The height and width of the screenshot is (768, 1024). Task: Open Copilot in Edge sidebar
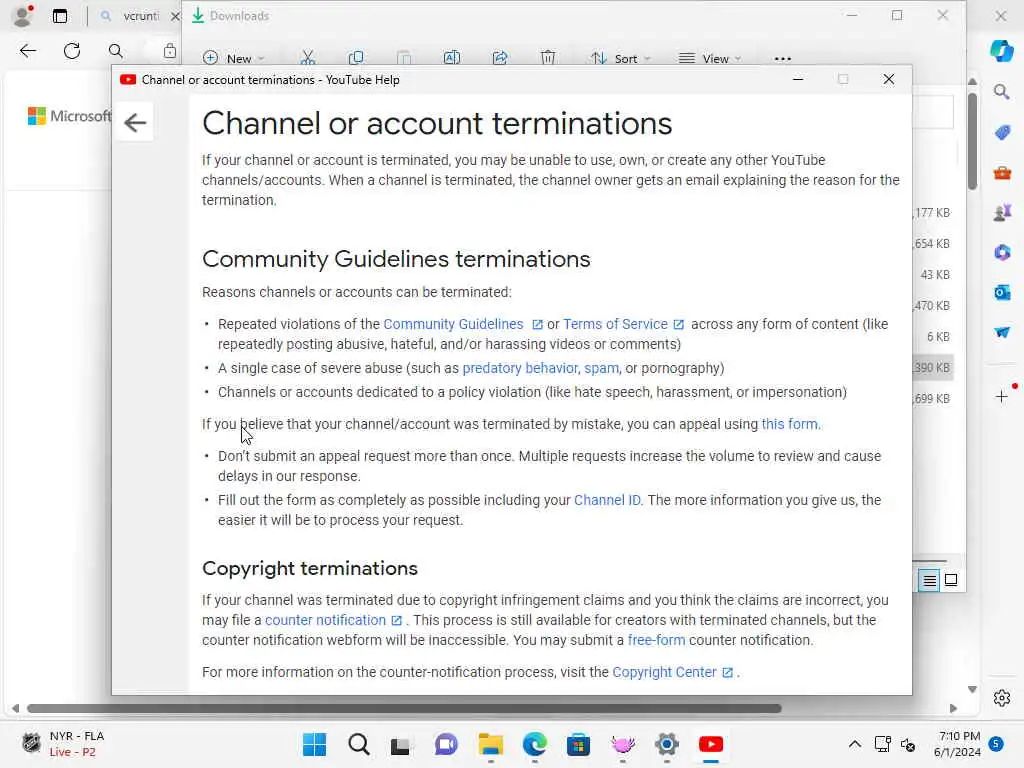(1001, 50)
